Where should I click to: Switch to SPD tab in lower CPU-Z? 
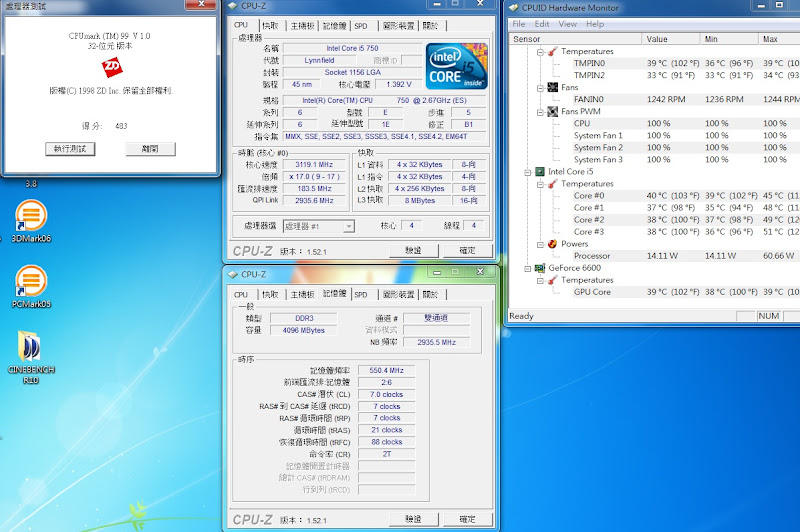pos(361,294)
